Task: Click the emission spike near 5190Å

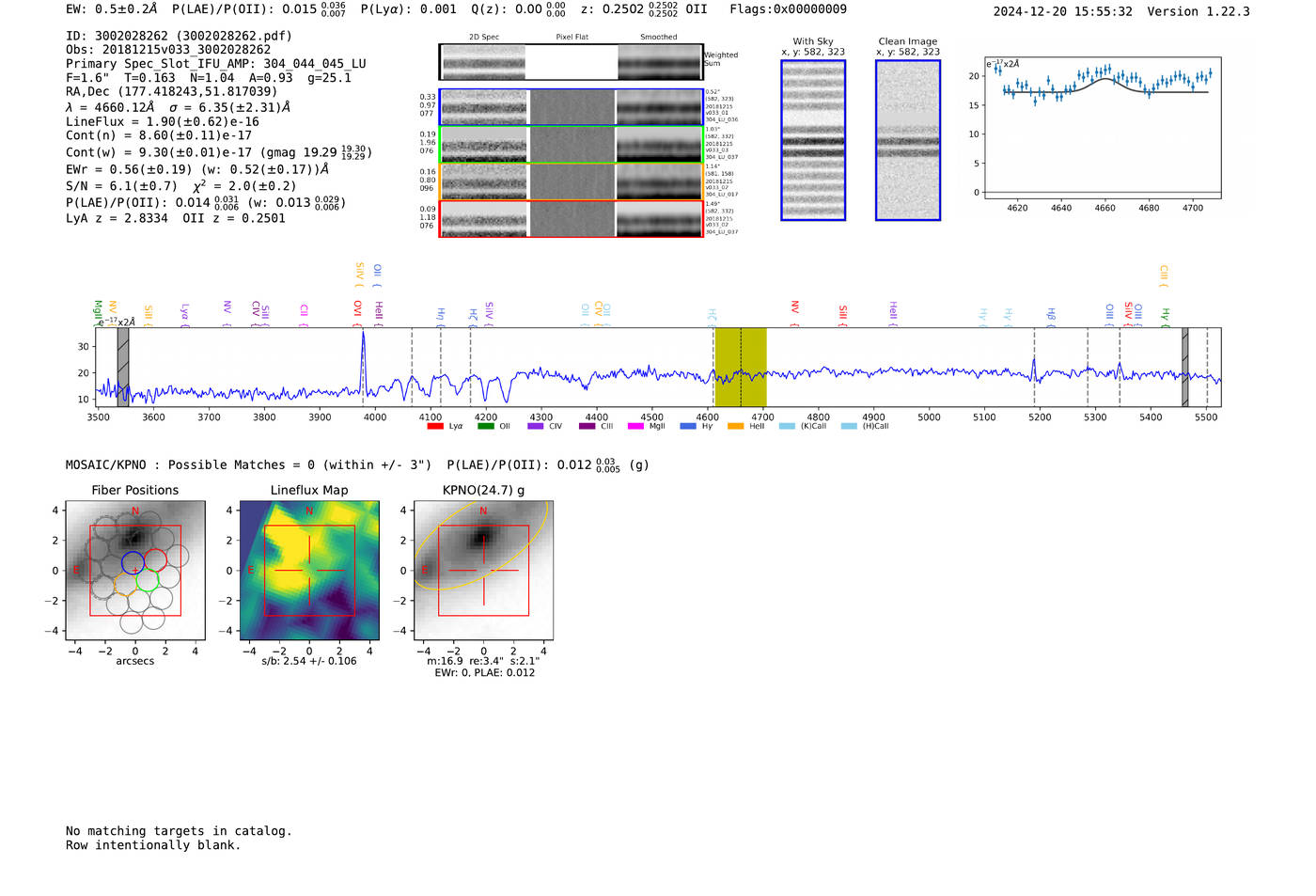Action: tap(1034, 367)
